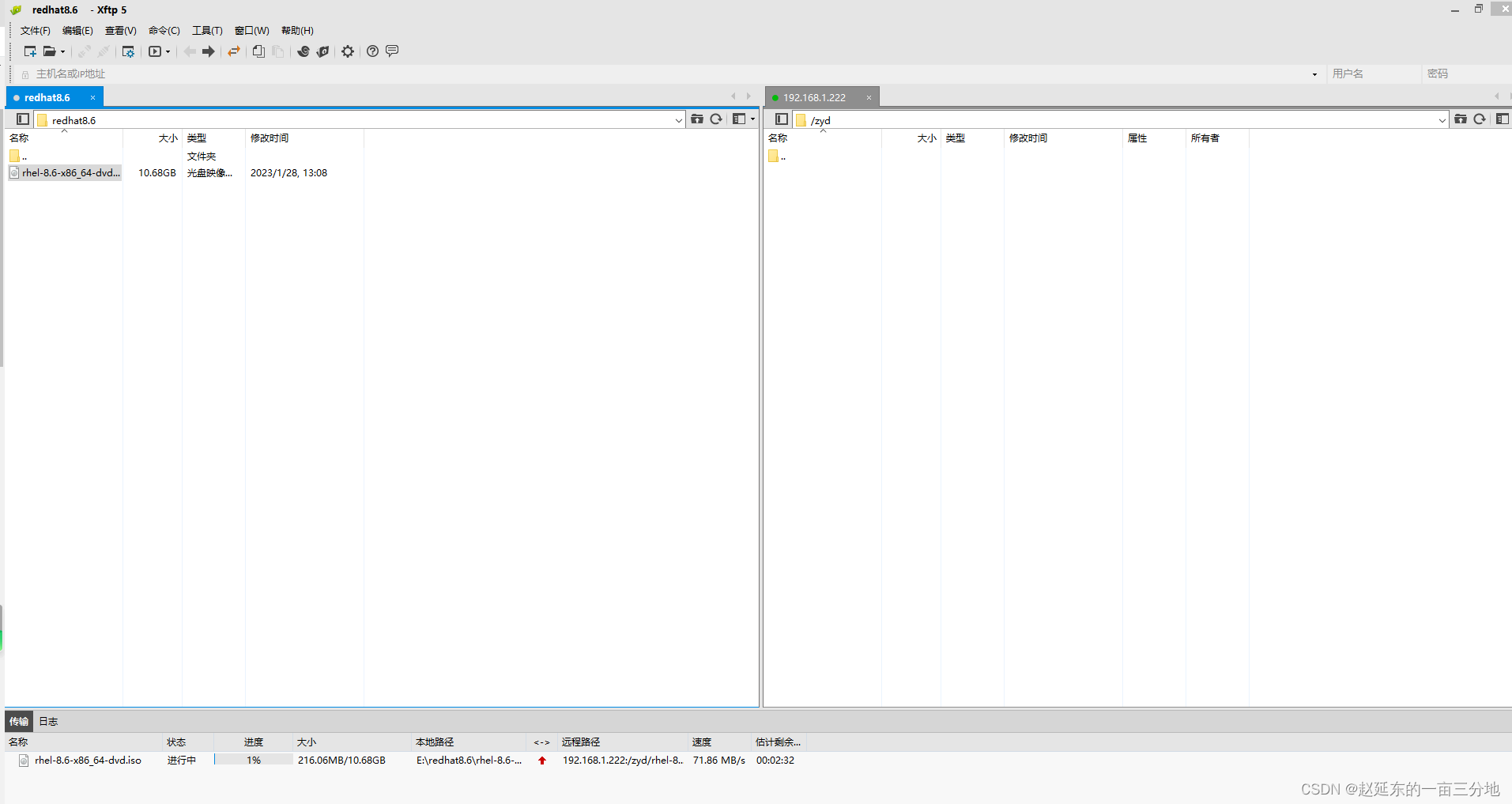Sort remote files by 属性 column
This screenshot has width=1512, height=804.
point(1154,138)
